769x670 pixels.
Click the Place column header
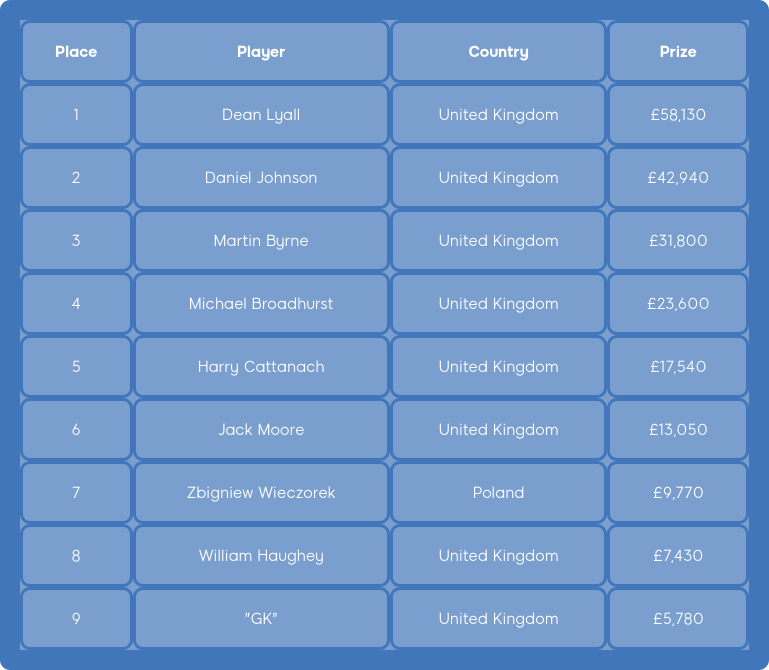[76, 52]
